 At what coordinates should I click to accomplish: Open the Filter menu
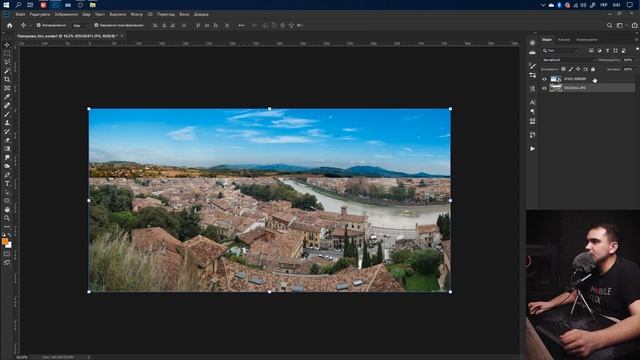(x=137, y=14)
